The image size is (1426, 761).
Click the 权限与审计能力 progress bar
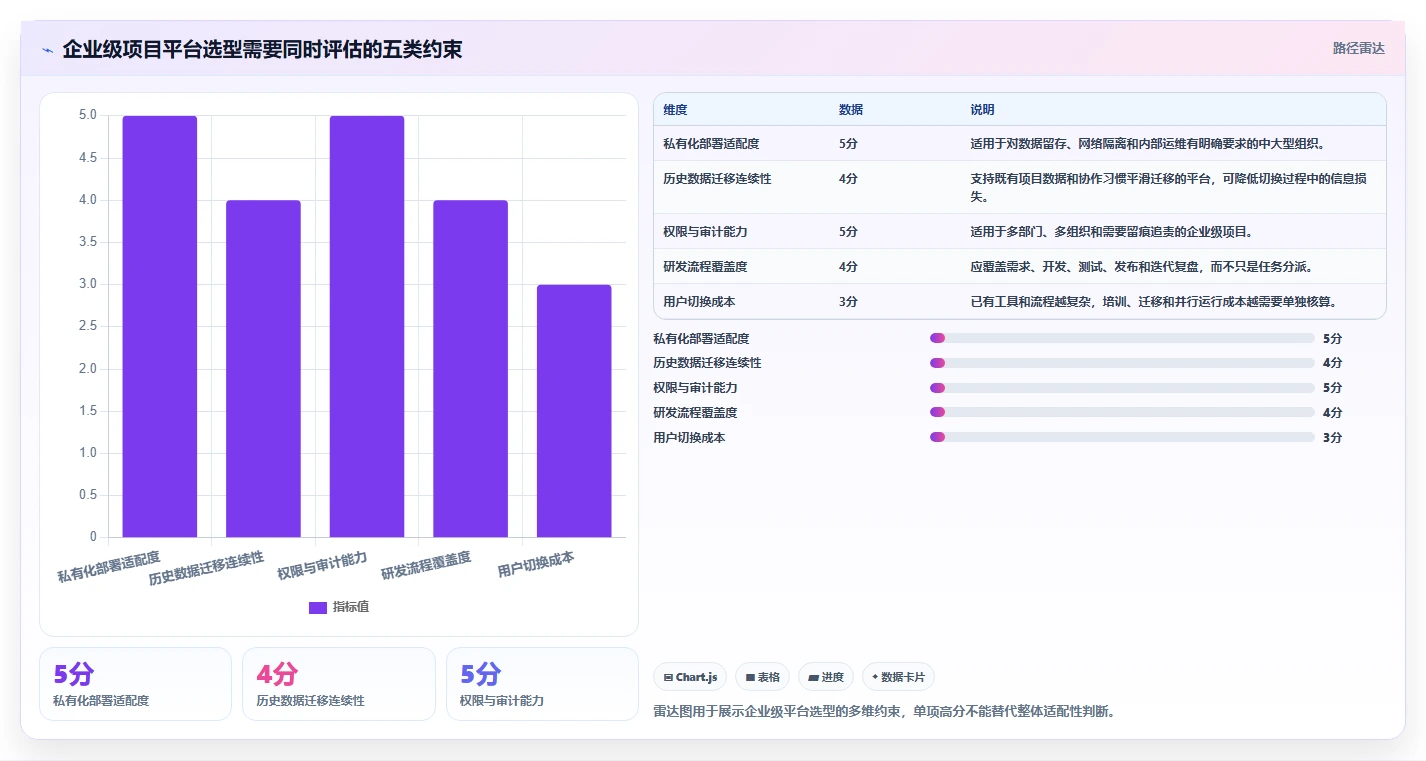coord(1122,388)
